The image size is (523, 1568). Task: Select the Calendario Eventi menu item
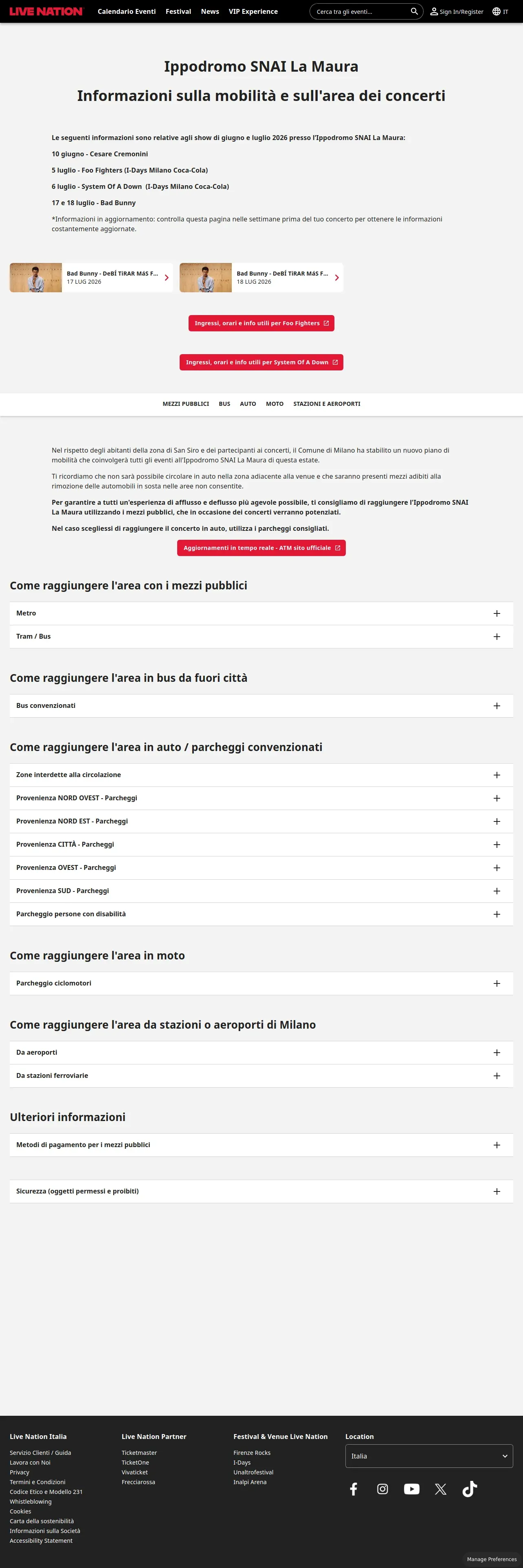pos(127,11)
